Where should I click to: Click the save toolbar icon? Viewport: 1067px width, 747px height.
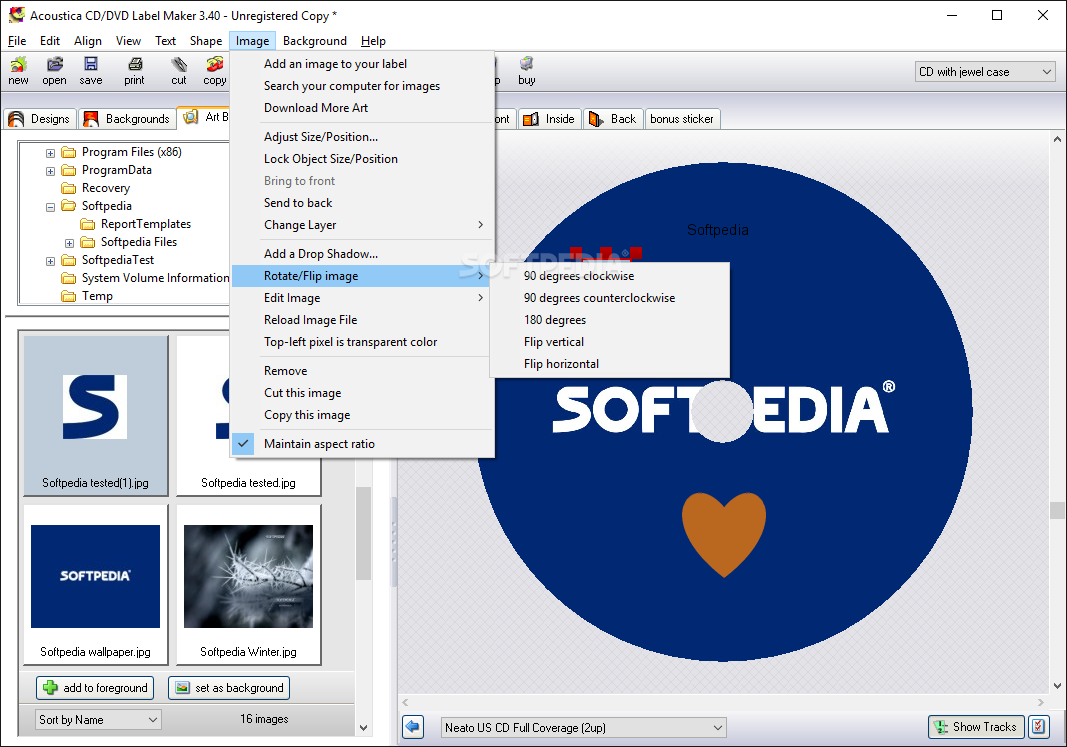tap(91, 71)
